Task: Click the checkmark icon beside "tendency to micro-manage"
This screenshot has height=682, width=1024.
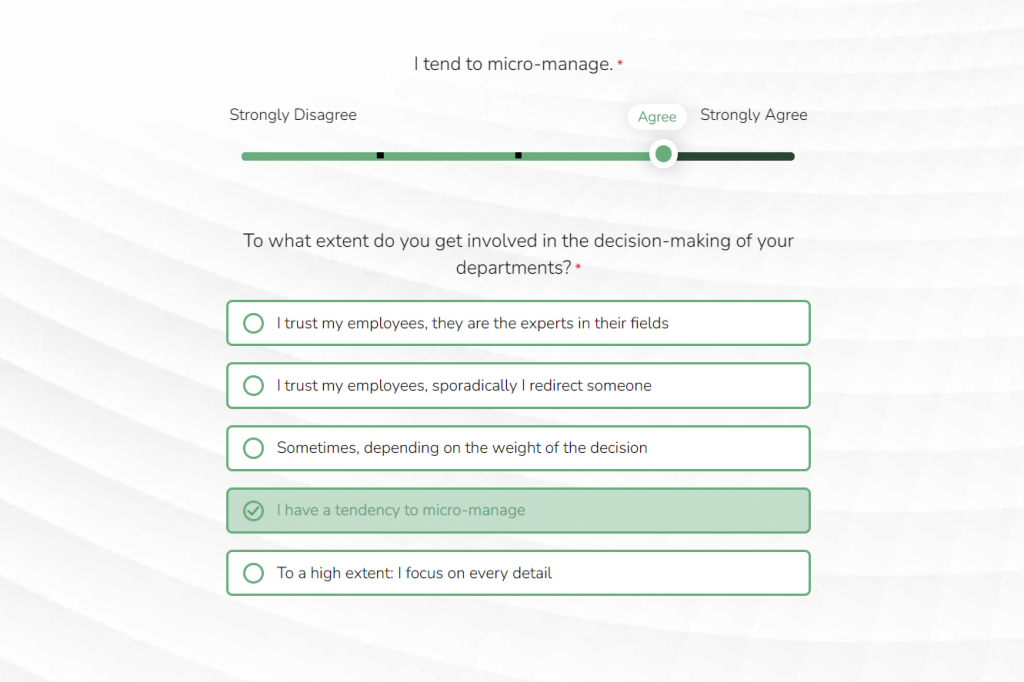Action: coord(254,511)
